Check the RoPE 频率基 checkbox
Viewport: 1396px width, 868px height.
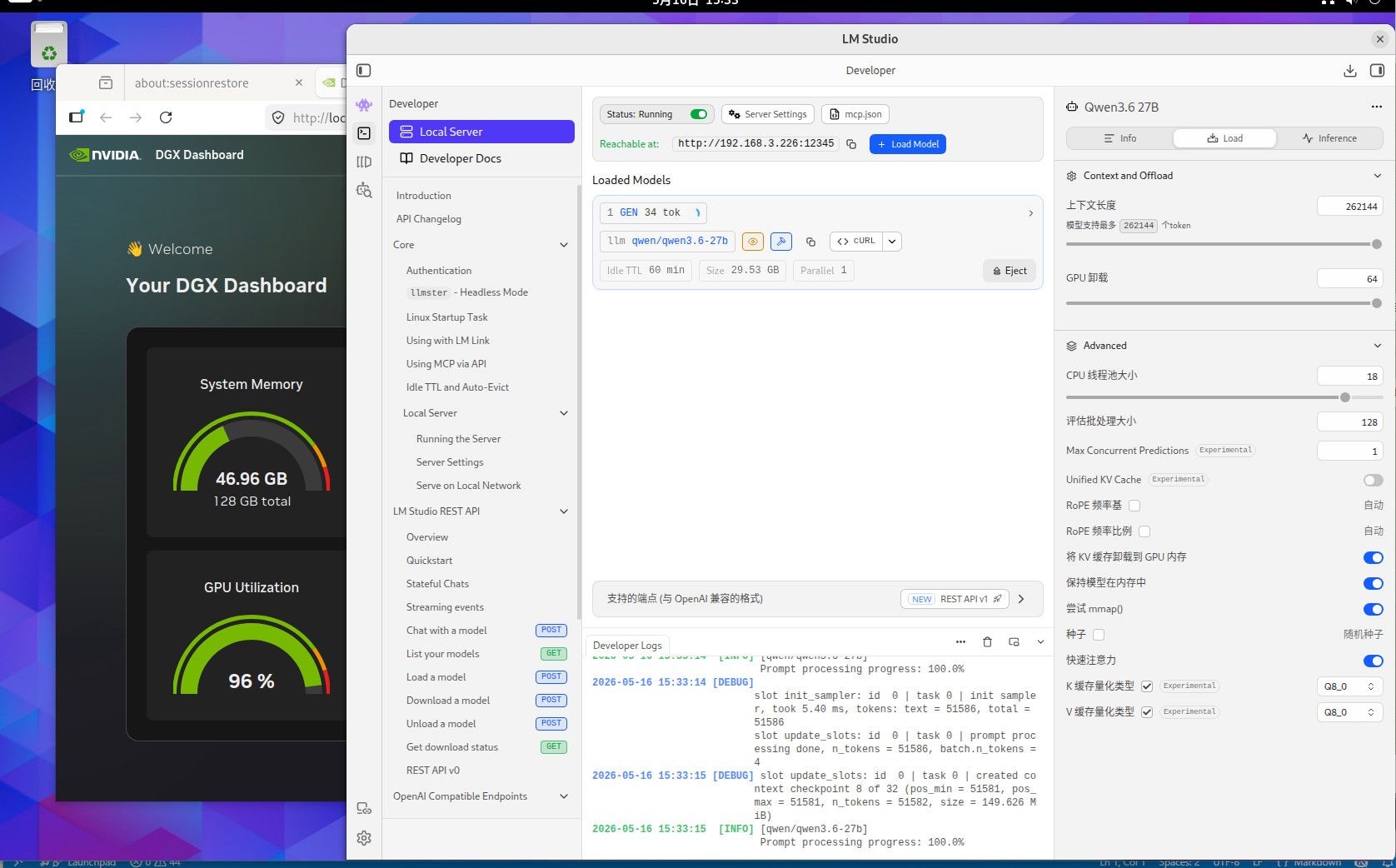click(x=1134, y=506)
